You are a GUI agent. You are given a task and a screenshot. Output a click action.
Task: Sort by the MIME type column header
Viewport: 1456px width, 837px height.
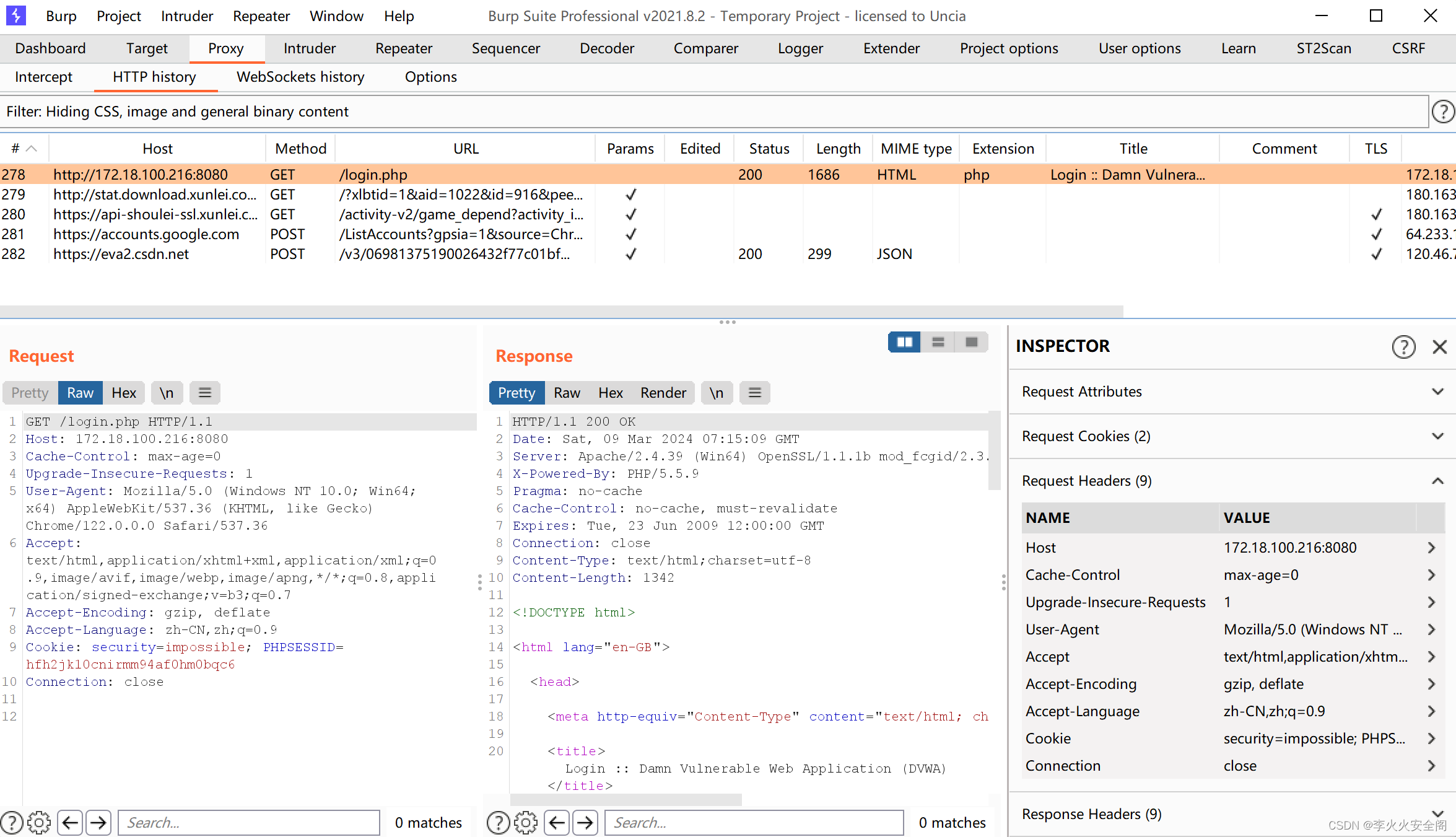(x=916, y=149)
